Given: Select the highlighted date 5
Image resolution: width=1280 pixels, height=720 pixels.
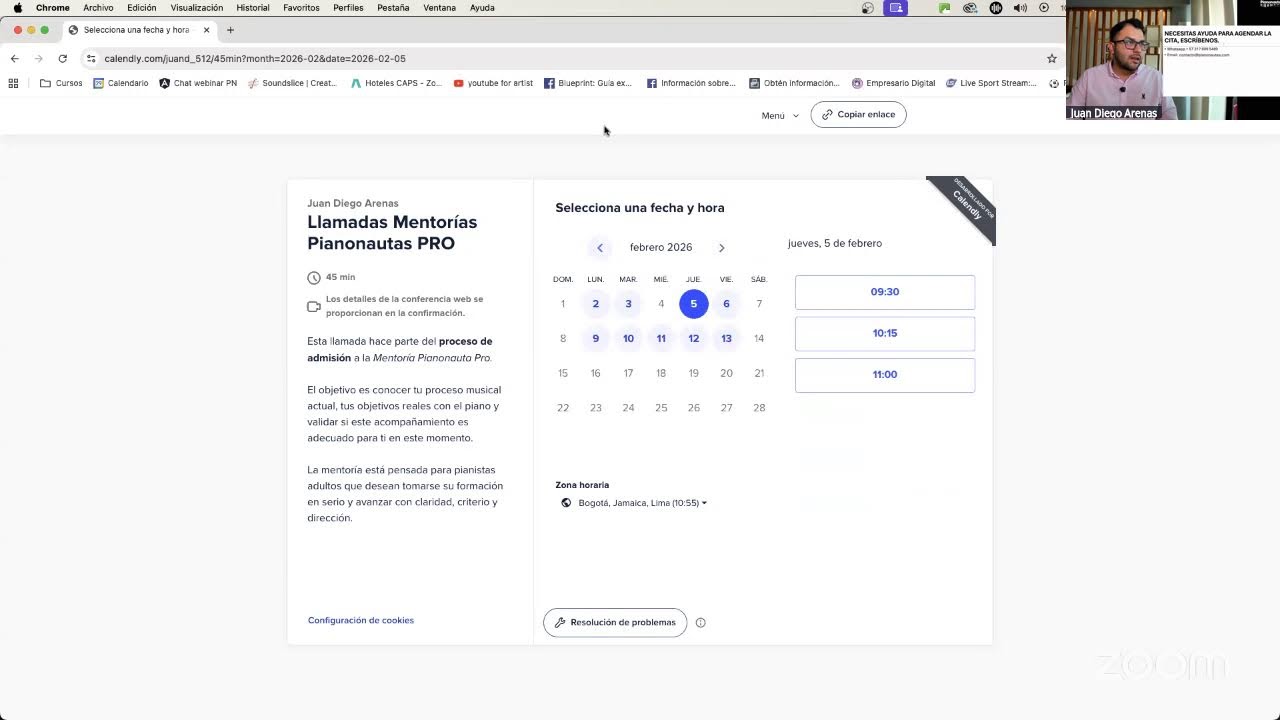Looking at the screenshot, I should click(x=694, y=304).
